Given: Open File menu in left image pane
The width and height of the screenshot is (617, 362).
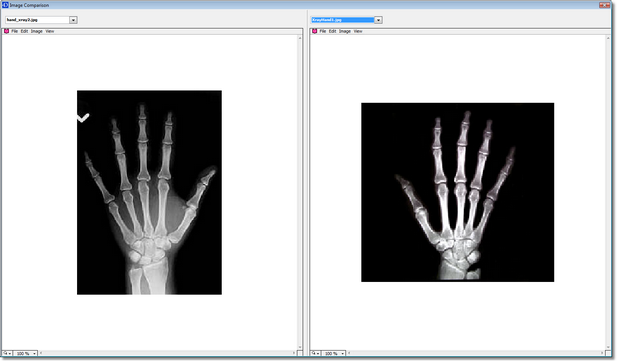Looking at the screenshot, I should 15,31.
